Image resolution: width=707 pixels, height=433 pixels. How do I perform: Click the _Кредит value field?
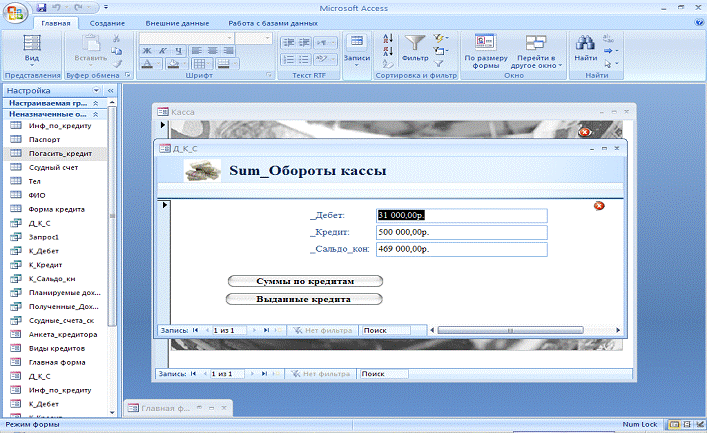coord(461,232)
